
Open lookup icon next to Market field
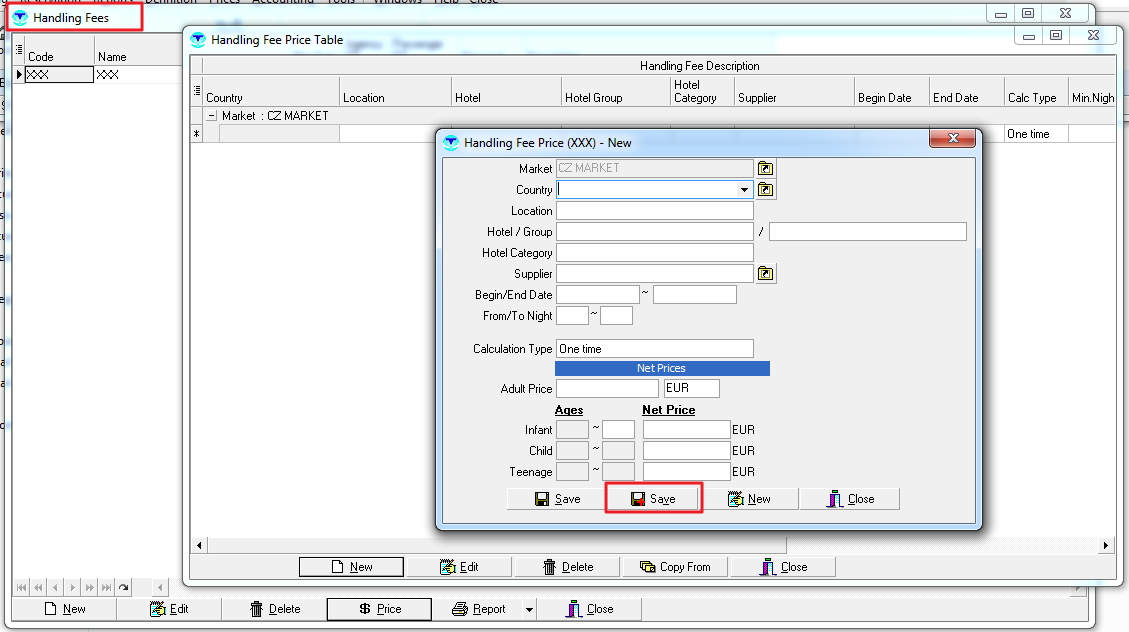[x=766, y=168]
